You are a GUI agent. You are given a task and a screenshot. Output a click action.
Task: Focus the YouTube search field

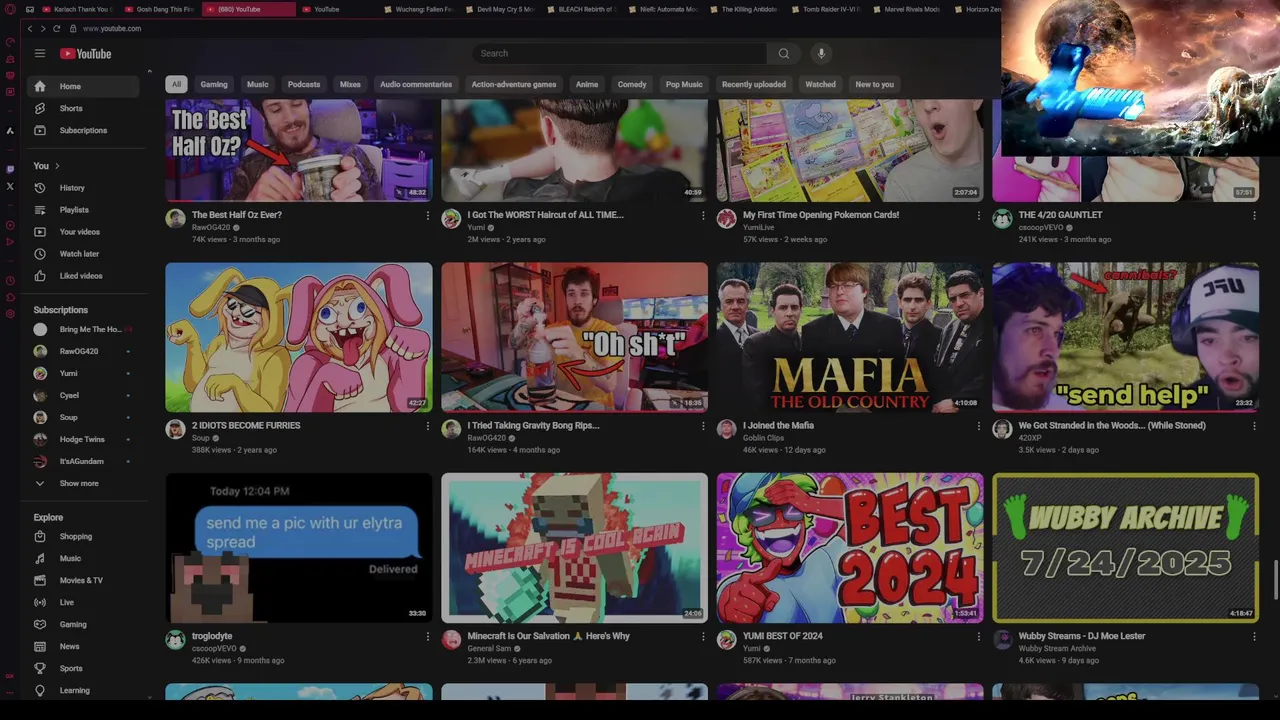620,53
